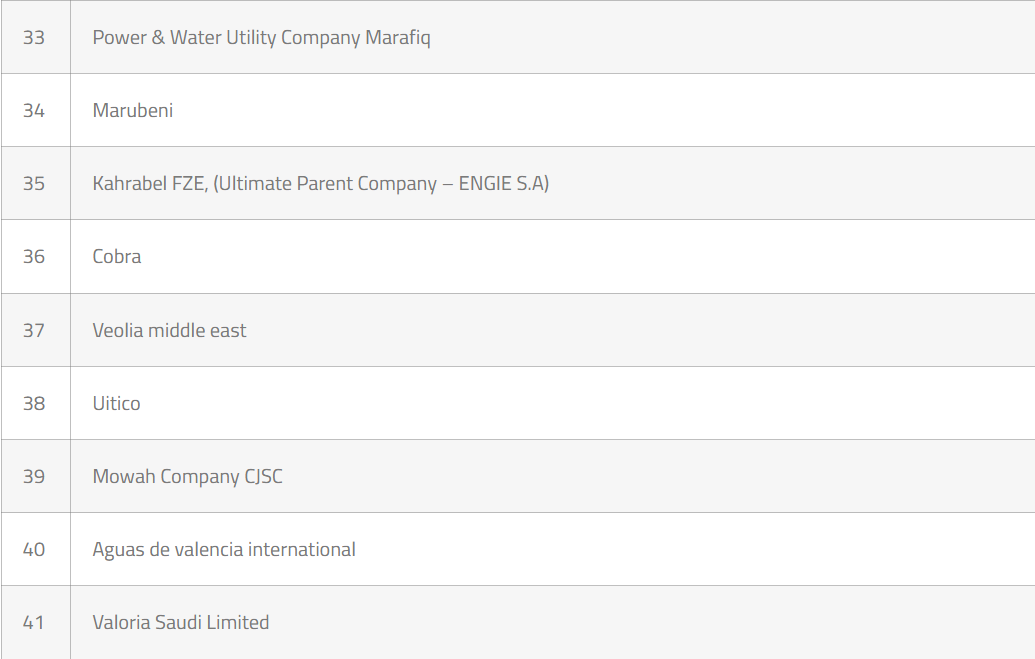Select the Cobra company entry
The height and width of the screenshot is (659, 1035).
[x=117, y=257]
